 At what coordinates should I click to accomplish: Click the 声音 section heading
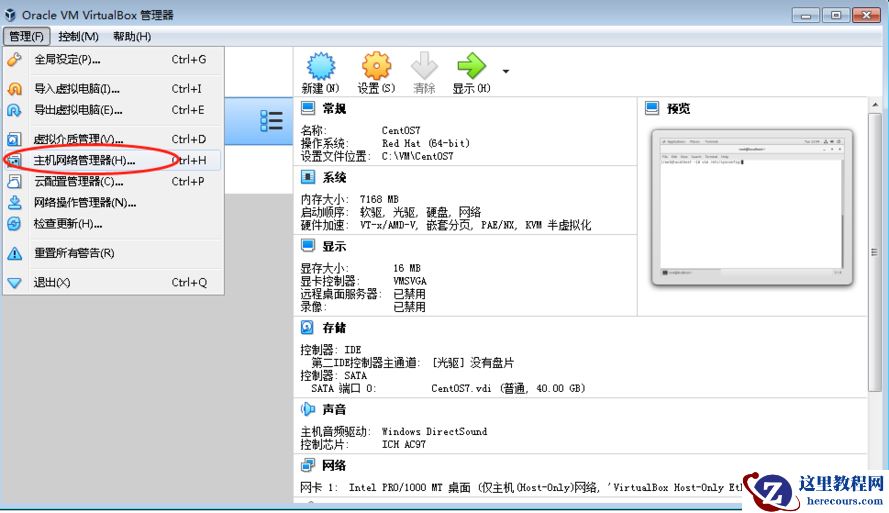pos(334,409)
